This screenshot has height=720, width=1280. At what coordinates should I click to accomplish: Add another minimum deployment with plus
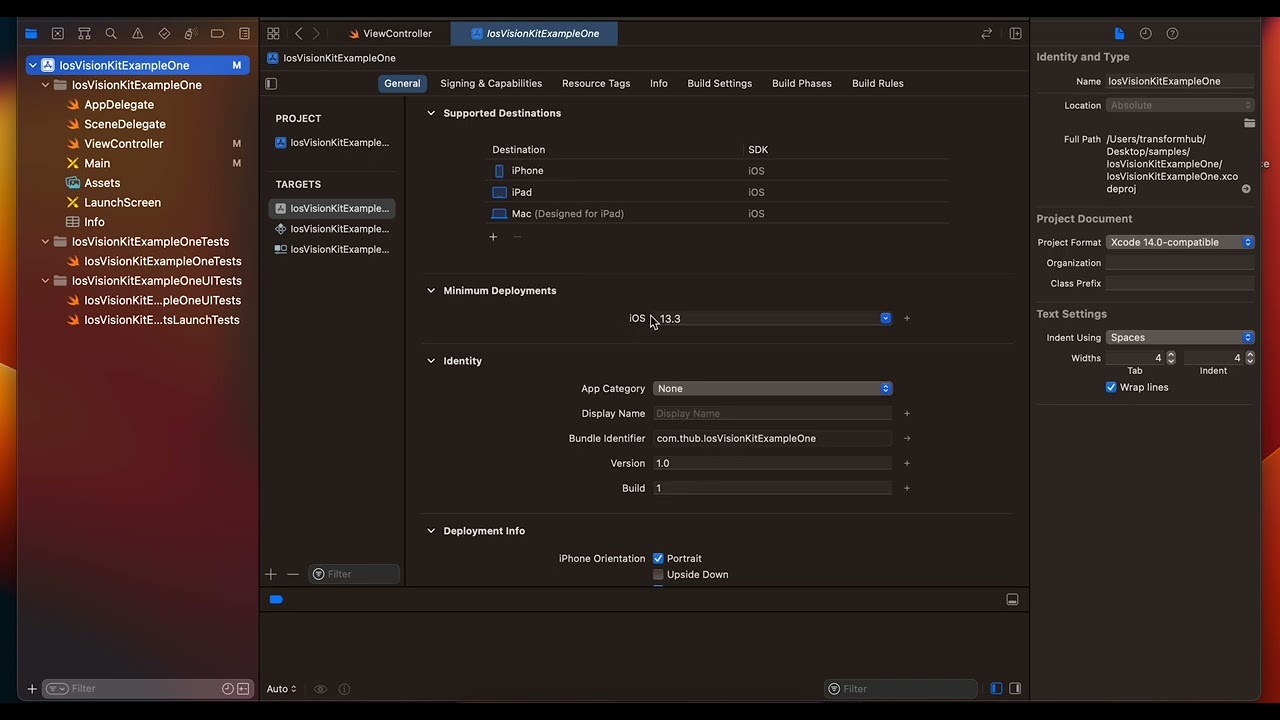[x=907, y=318]
